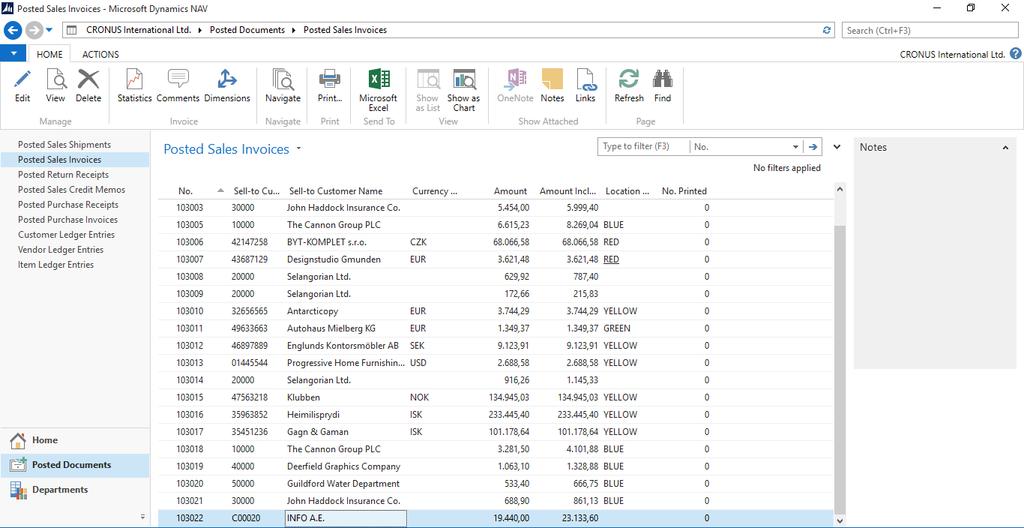Open the Departments navigation button
The height and width of the screenshot is (528, 1024).
tap(74, 490)
